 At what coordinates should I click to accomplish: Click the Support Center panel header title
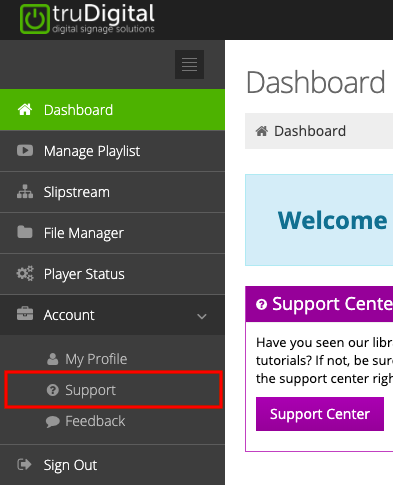(332, 304)
